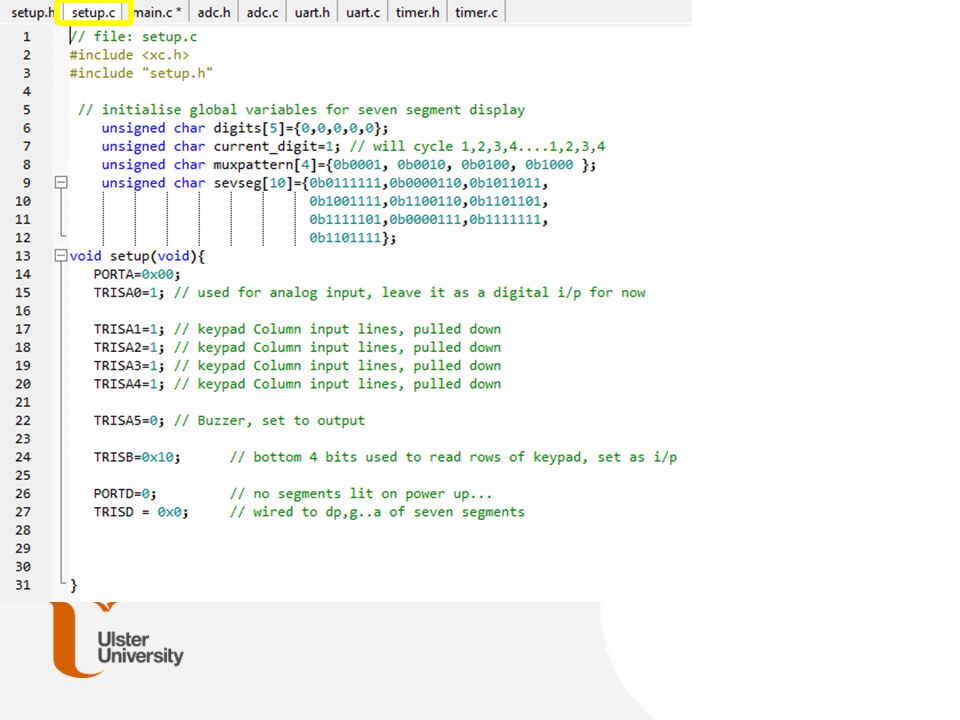Click the 'void setup(void){' line

pos(137,256)
